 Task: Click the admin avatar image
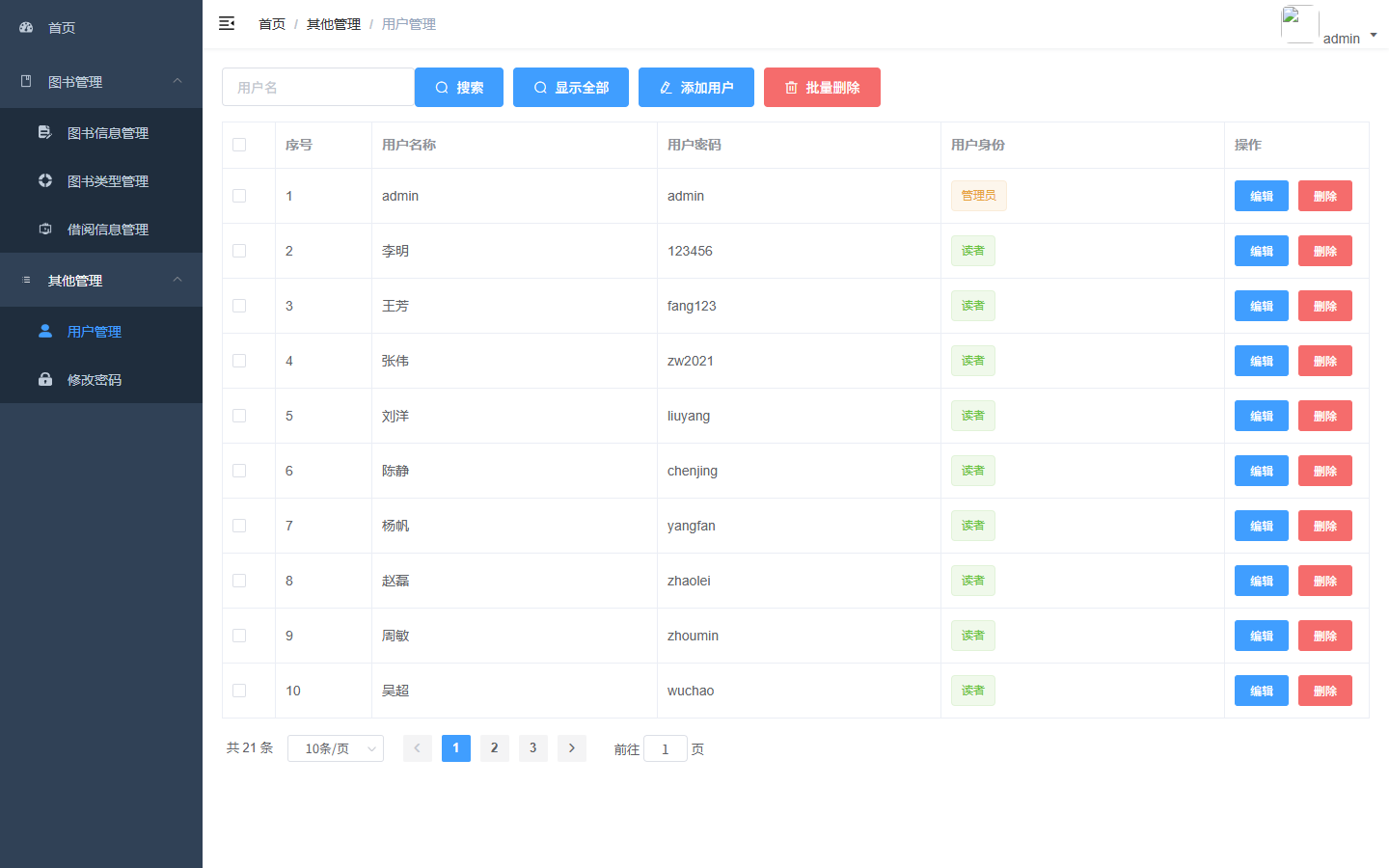point(1299,24)
